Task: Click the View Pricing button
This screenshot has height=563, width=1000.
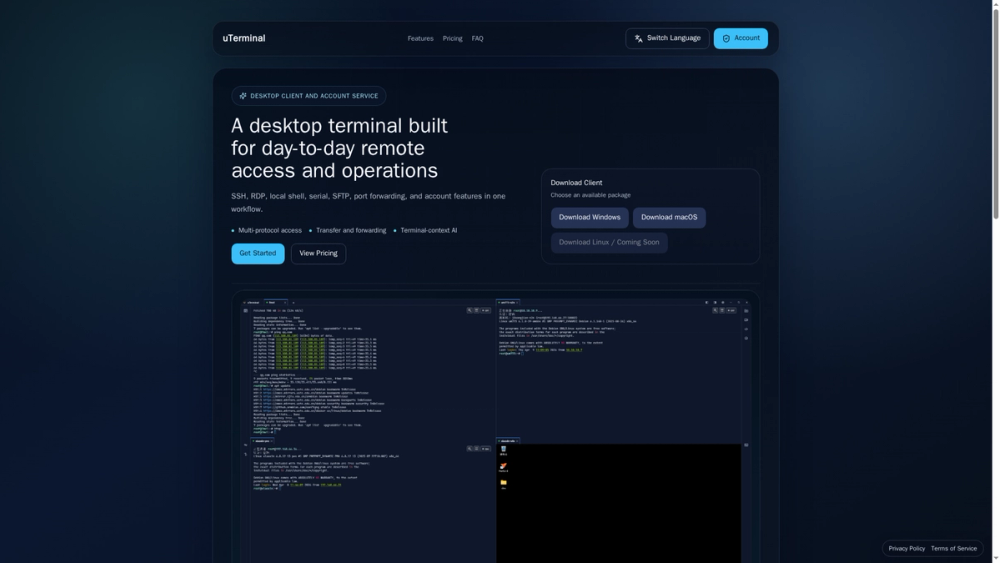Action: pos(318,253)
